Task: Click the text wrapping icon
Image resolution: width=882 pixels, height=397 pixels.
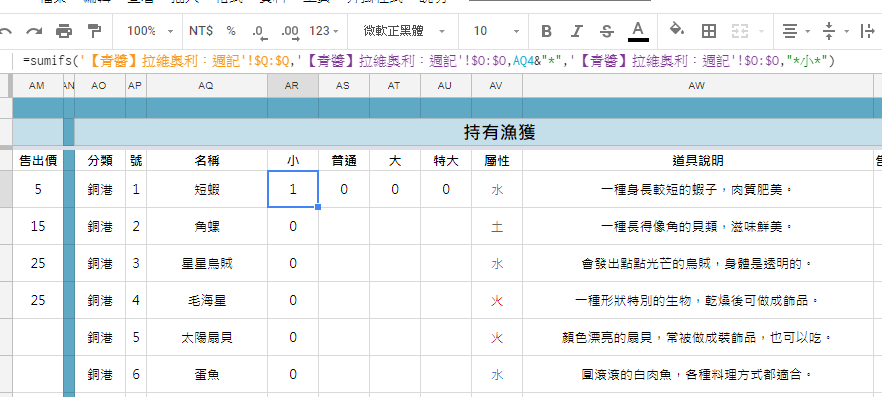Action: [x=868, y=31]
